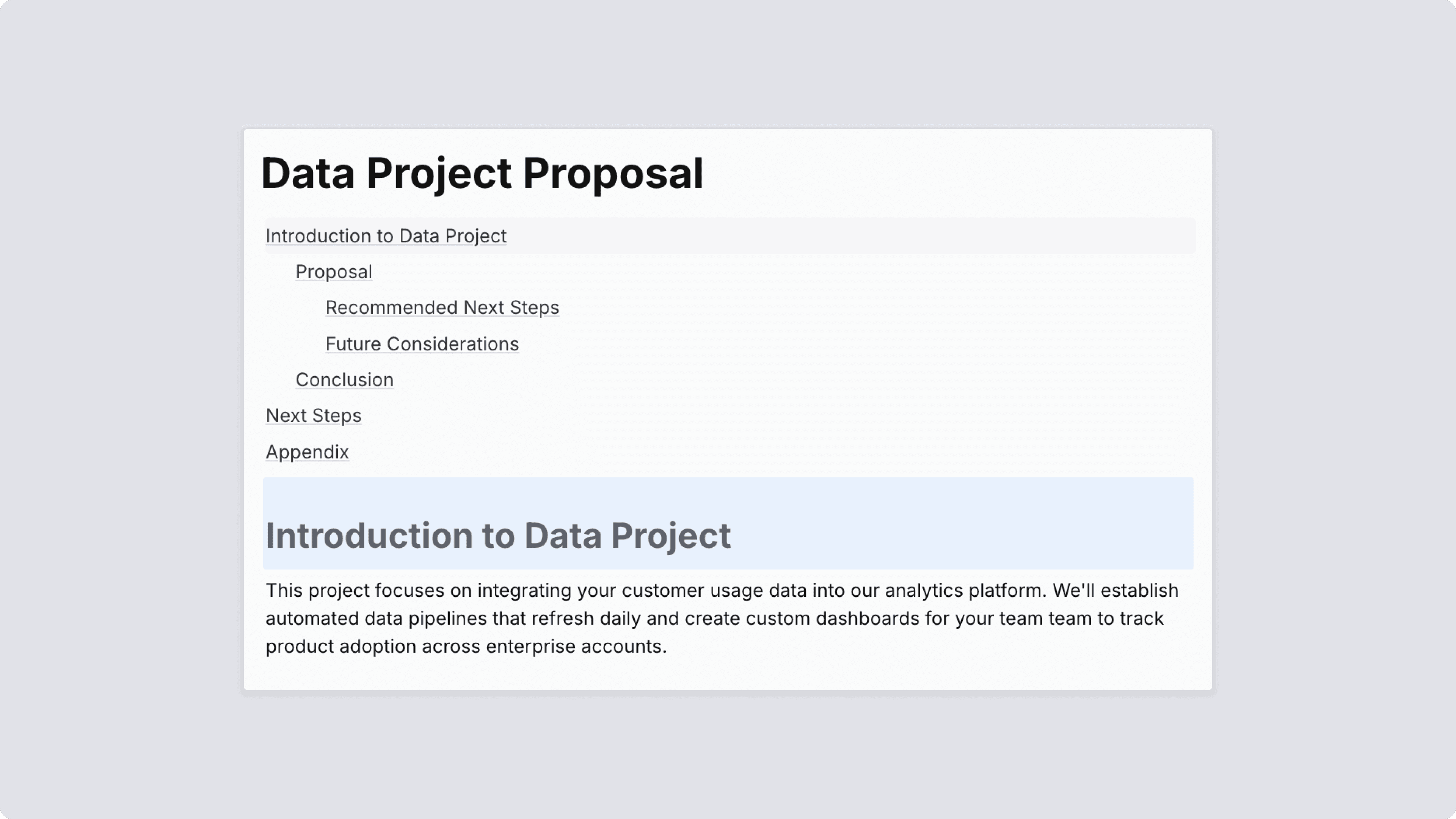
Task: Select the Conclusion link in the contents
Action: 344,380
